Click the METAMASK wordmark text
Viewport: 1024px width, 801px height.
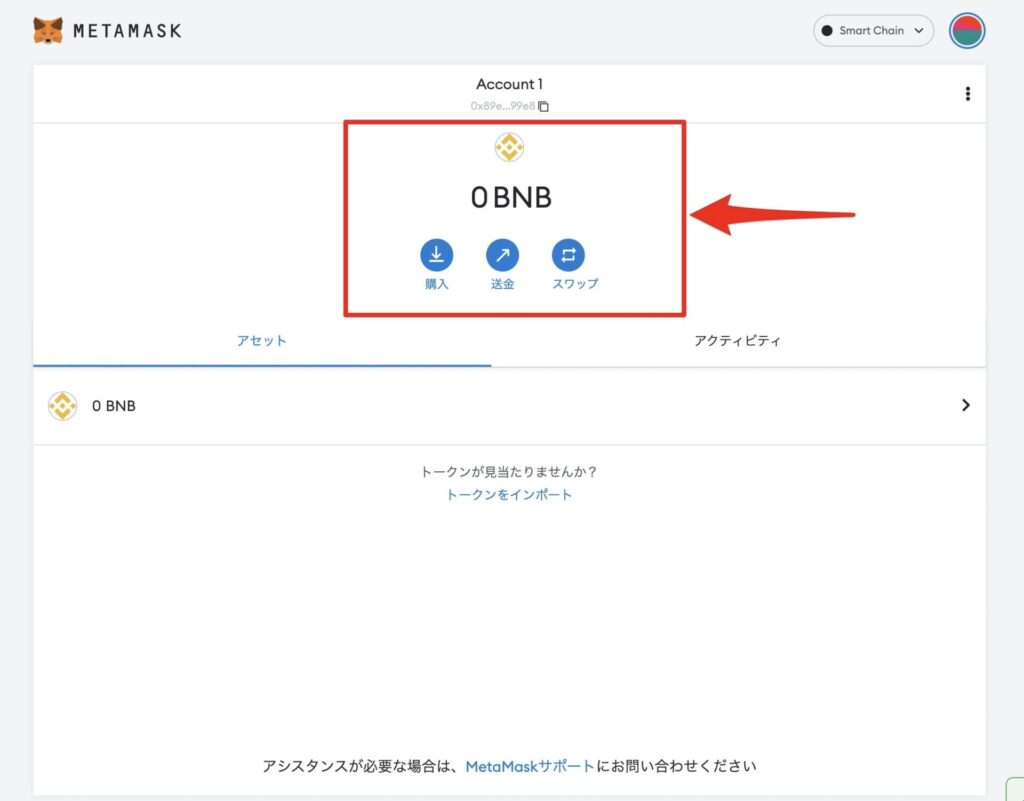(x=127, y=31)
